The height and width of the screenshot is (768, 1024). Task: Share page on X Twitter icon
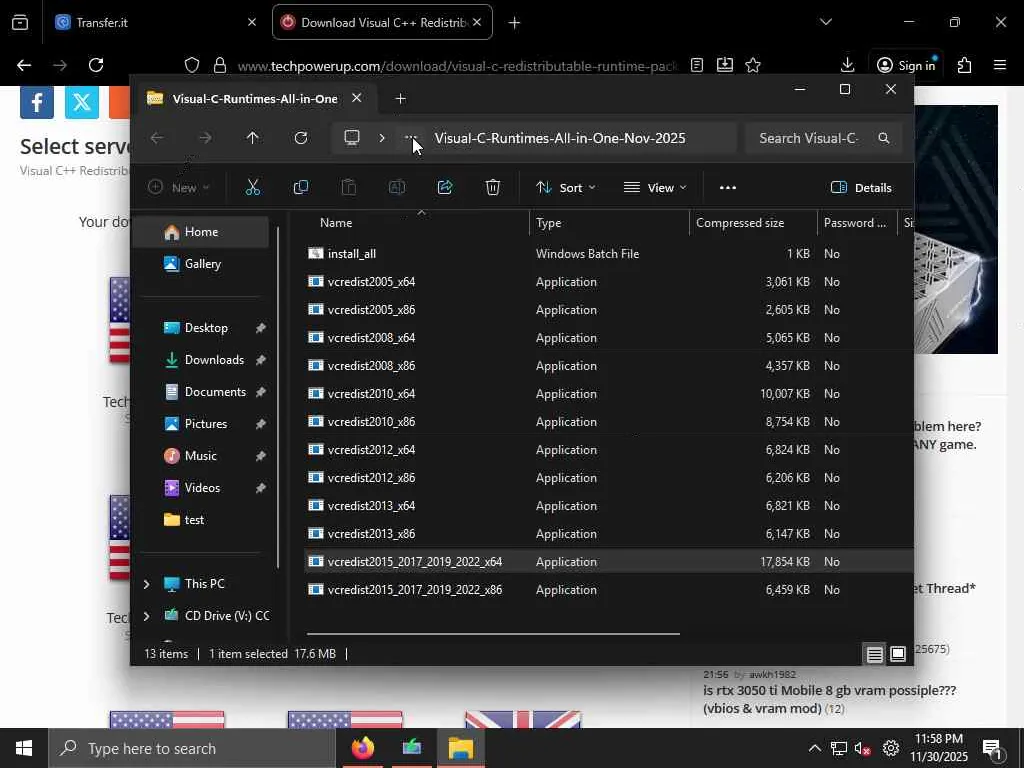click(82, 102)
